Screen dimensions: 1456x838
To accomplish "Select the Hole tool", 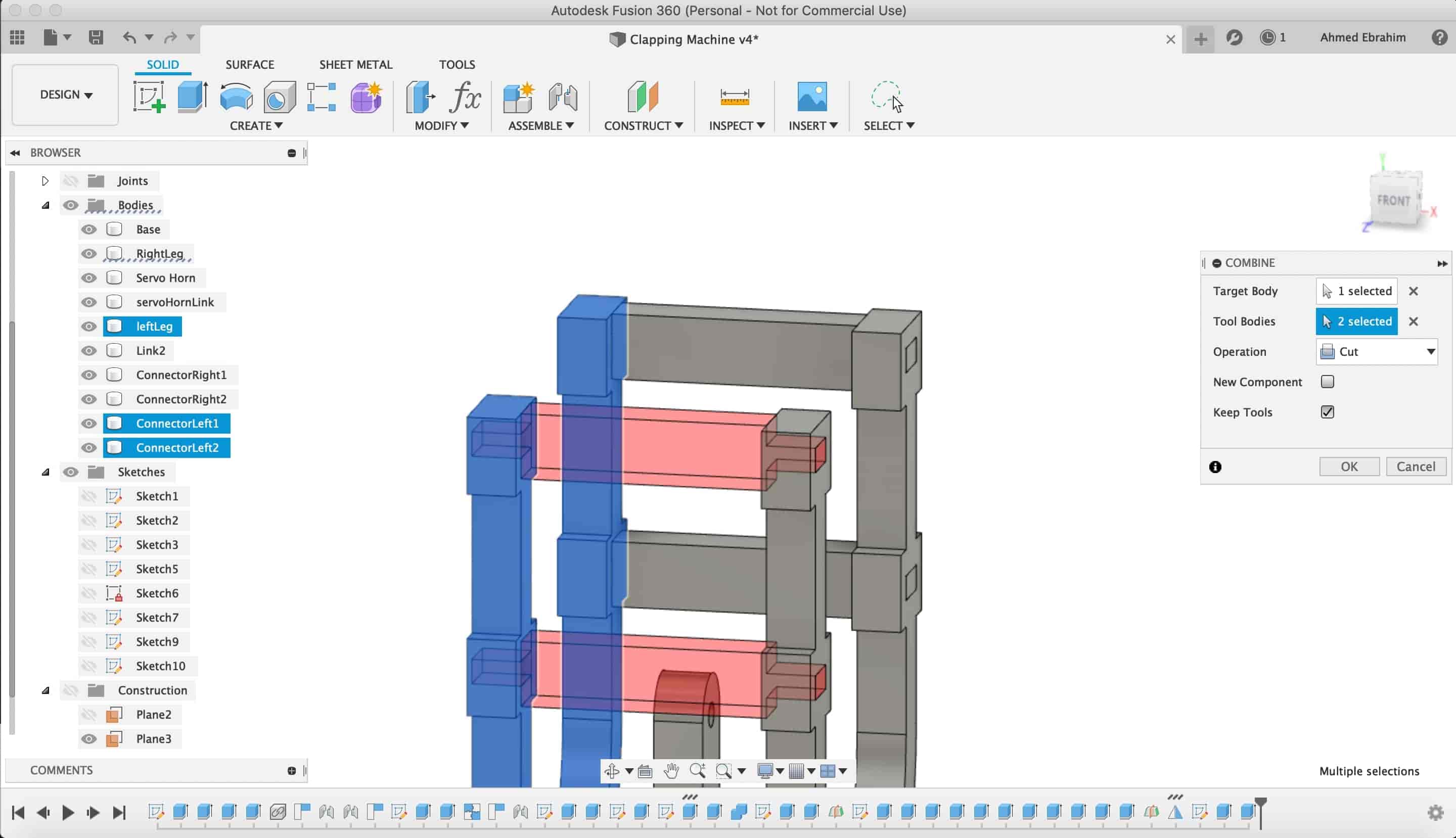I will pos(280,97).
